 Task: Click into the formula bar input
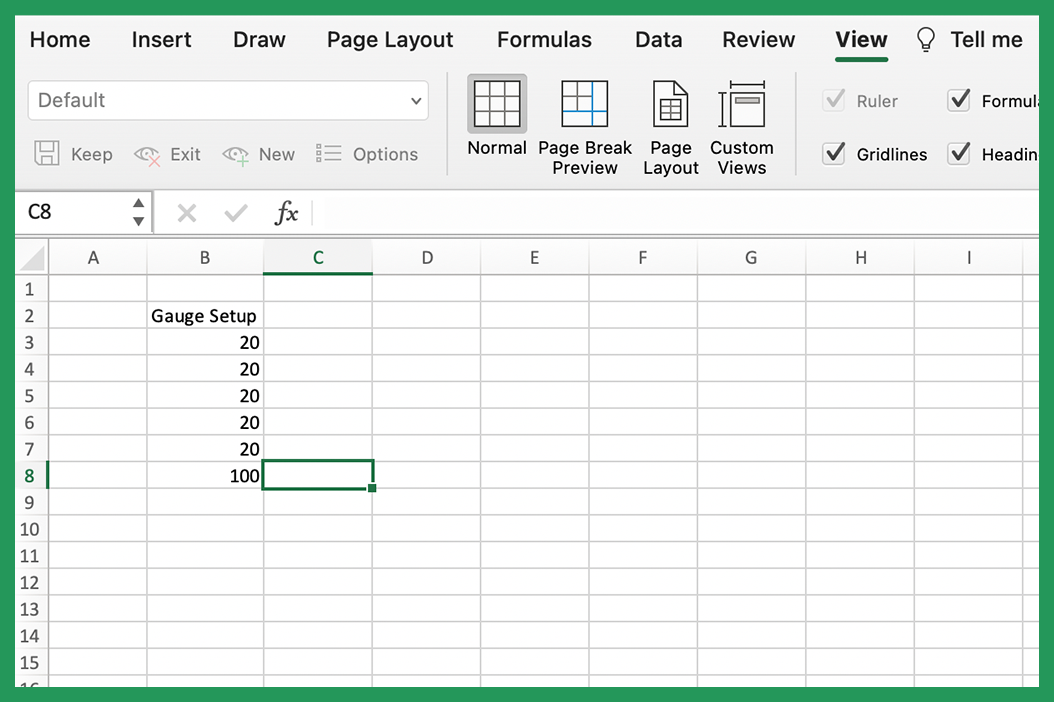point(676,213)
